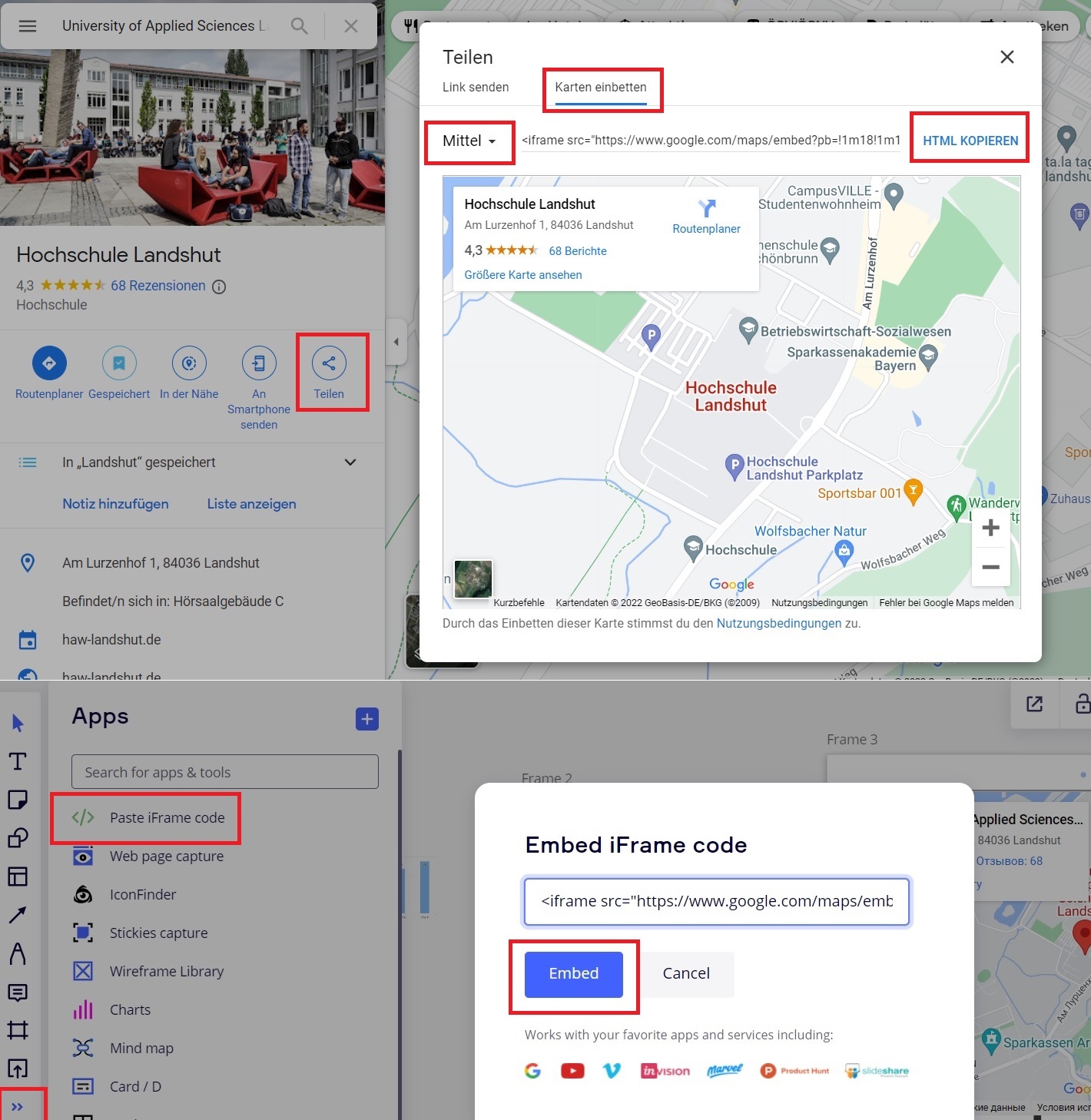
Task: Click the address Am Lurzenhof 1, 84036 Landshut
Action: (161, 563)
